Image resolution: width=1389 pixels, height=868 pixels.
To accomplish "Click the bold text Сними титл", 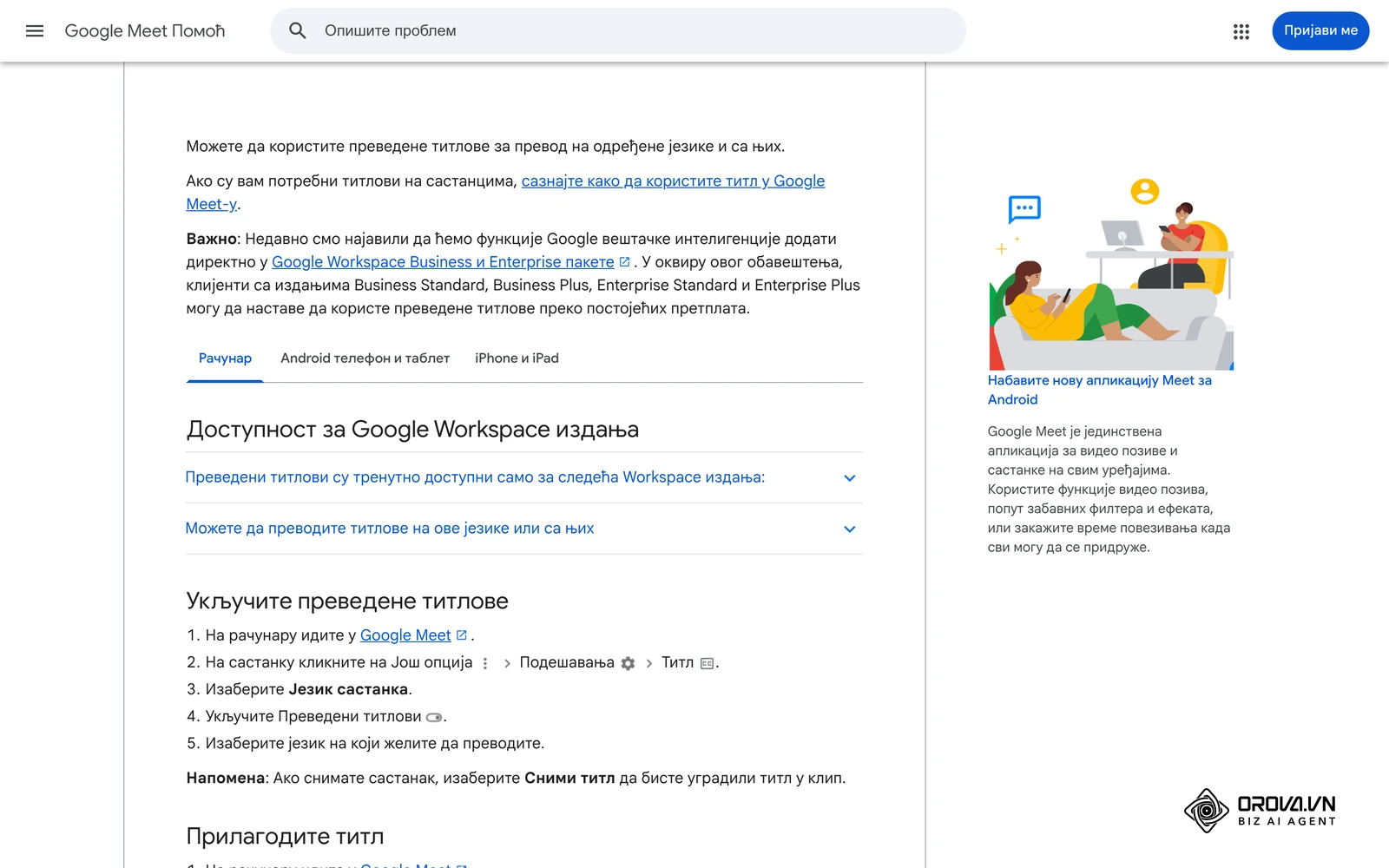I will click(x=569, y=779).
